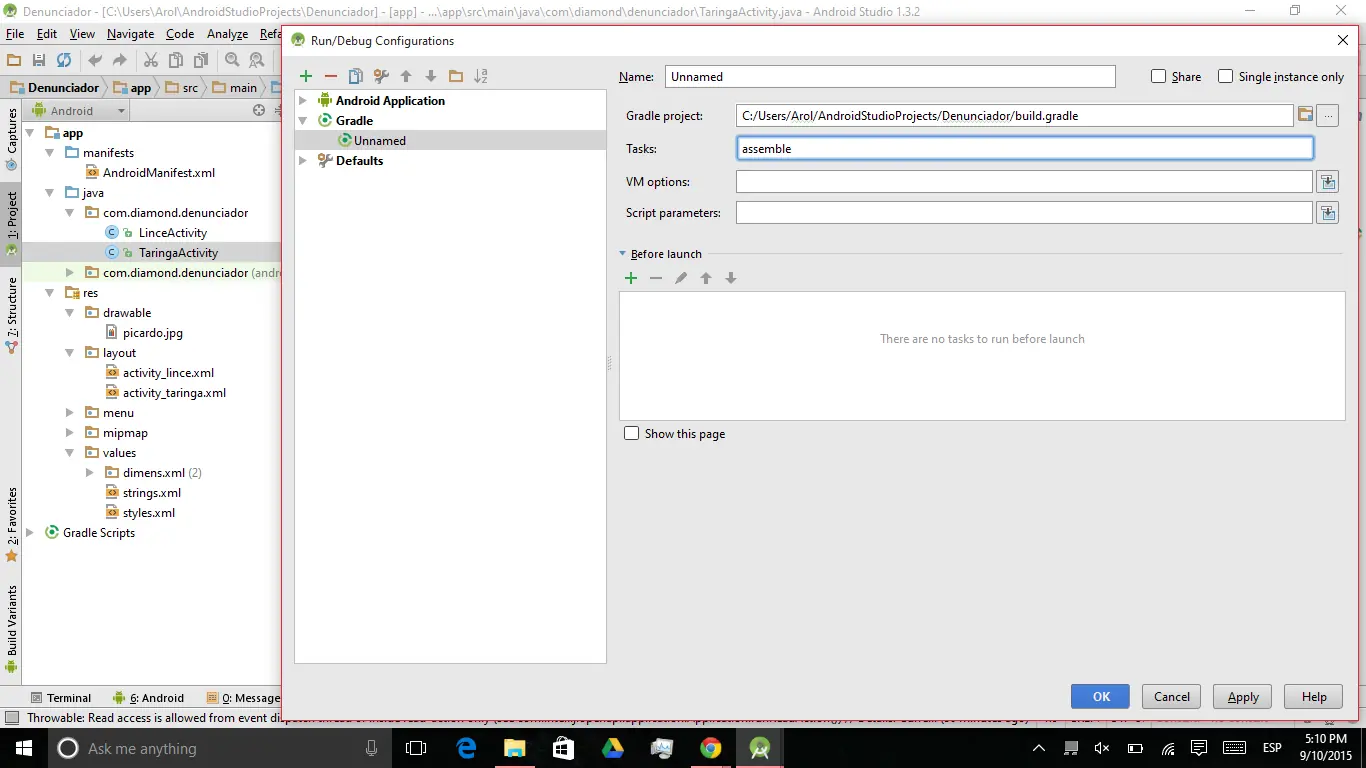Viewport: 1366px width, 768px height.
Task: Check the Show this page checkbox
Action: (631, 433)
